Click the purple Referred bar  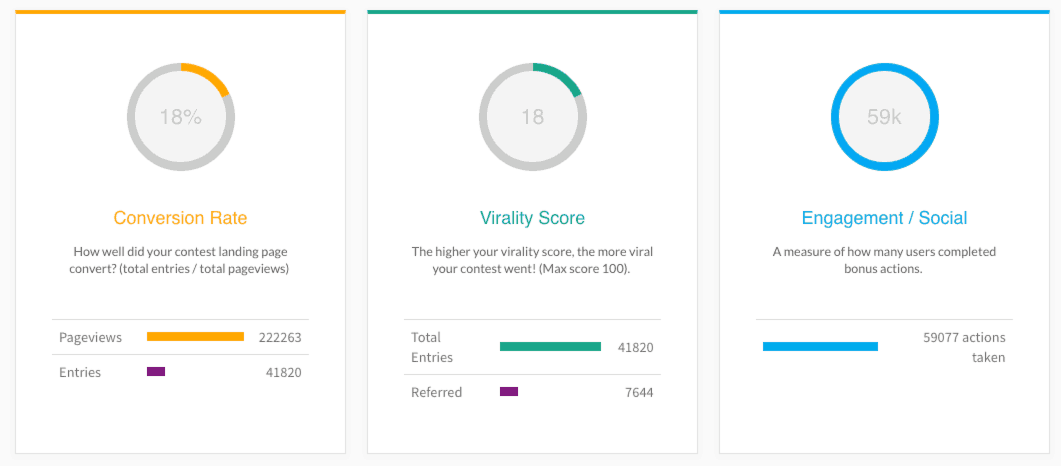point(509,392)
